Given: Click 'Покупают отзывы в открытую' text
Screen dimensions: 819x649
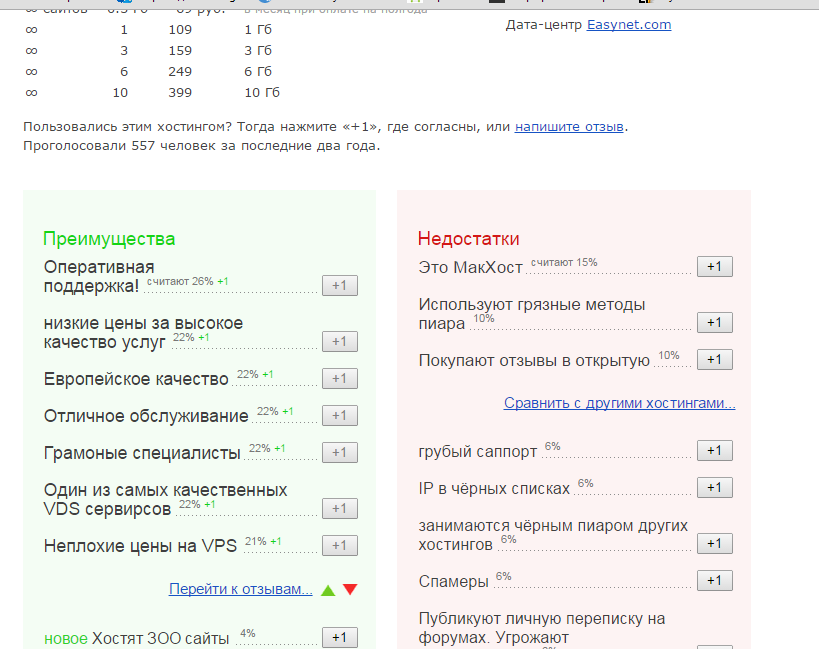Looking at the screenshot, I should [534, 361].
